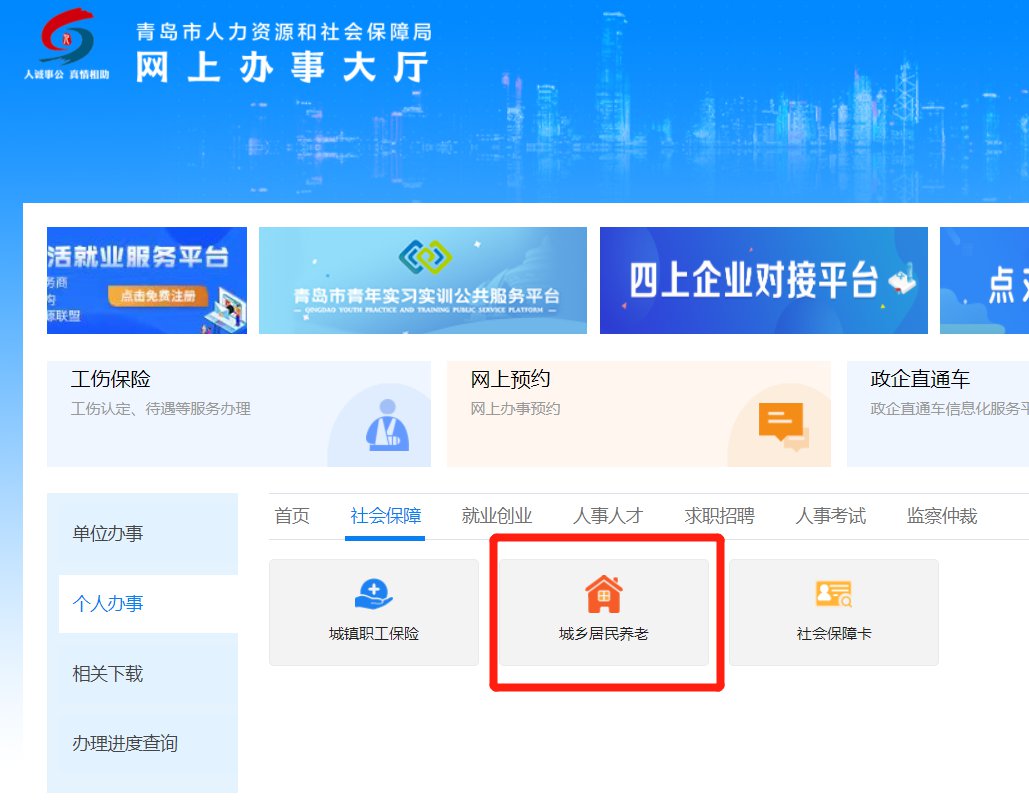Open the 城镇职工保险 service card

point(374,612)
